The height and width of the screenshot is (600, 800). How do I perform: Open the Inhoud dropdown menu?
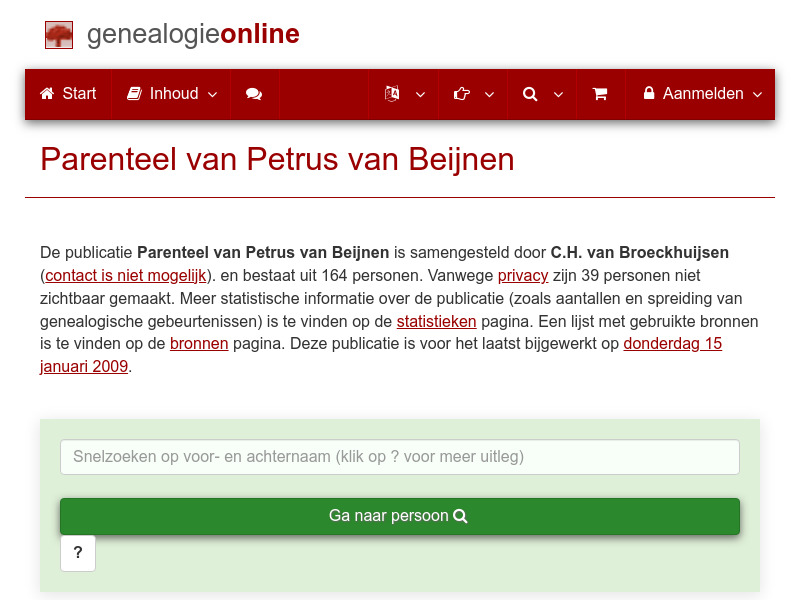[x=211, y=94]
